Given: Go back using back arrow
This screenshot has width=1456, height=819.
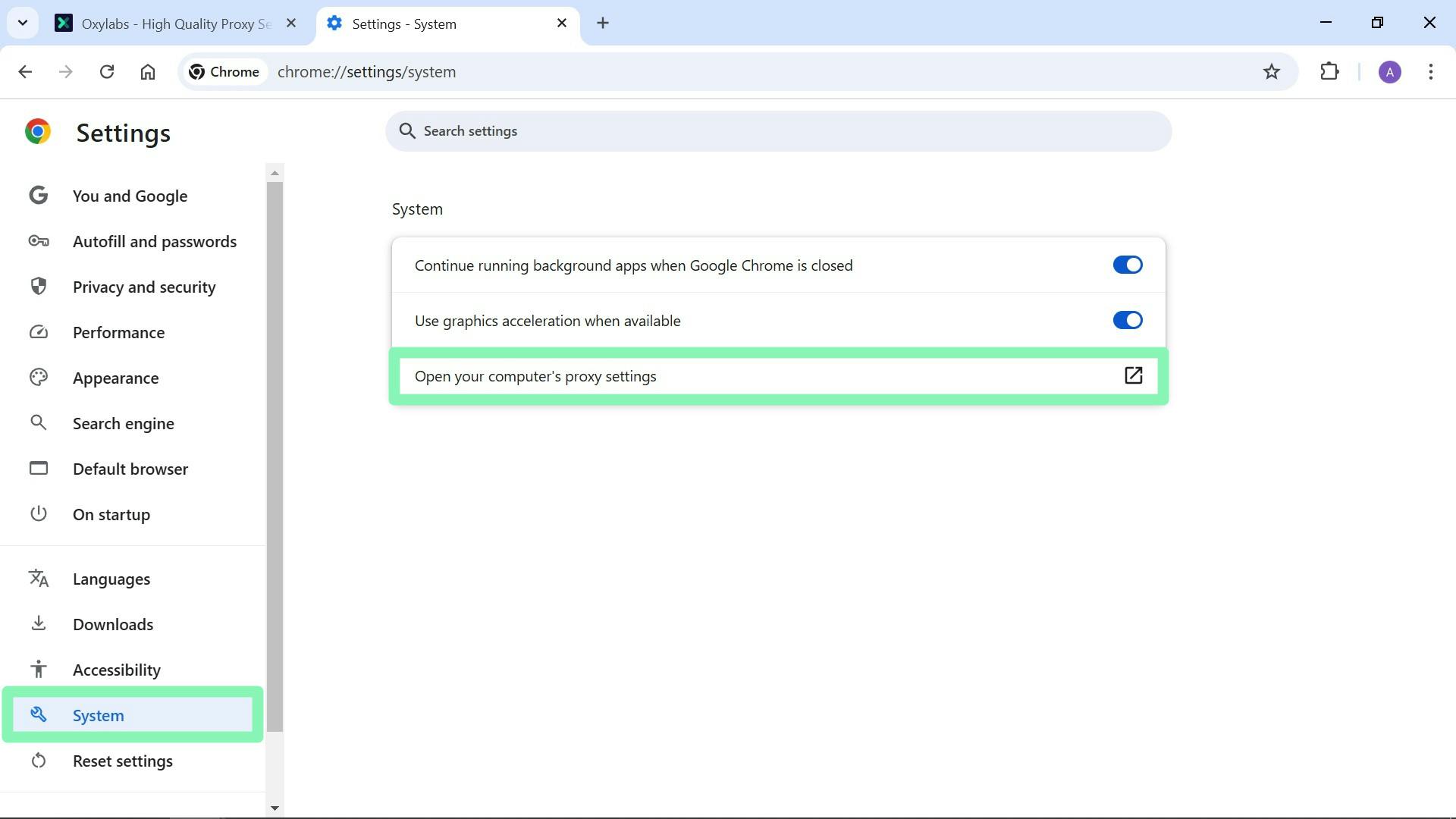Looking at the screenshot, I should click(25, 72).
